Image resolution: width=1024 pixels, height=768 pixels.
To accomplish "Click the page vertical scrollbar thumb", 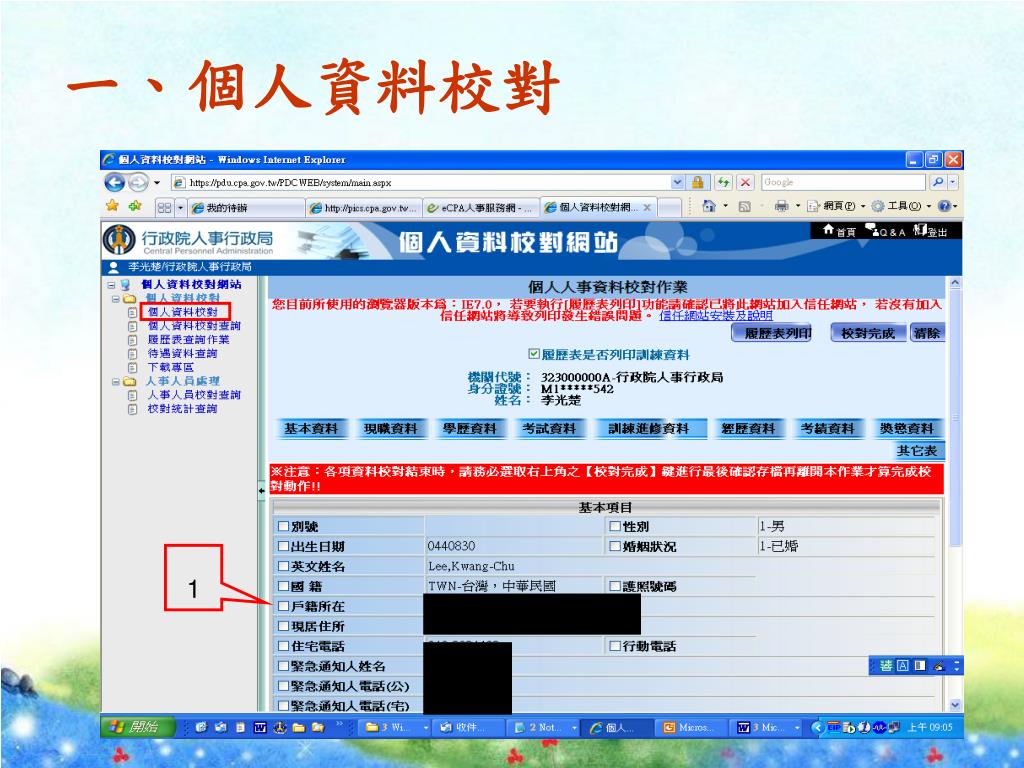I will pyautogui.click(x=955, y=418).
